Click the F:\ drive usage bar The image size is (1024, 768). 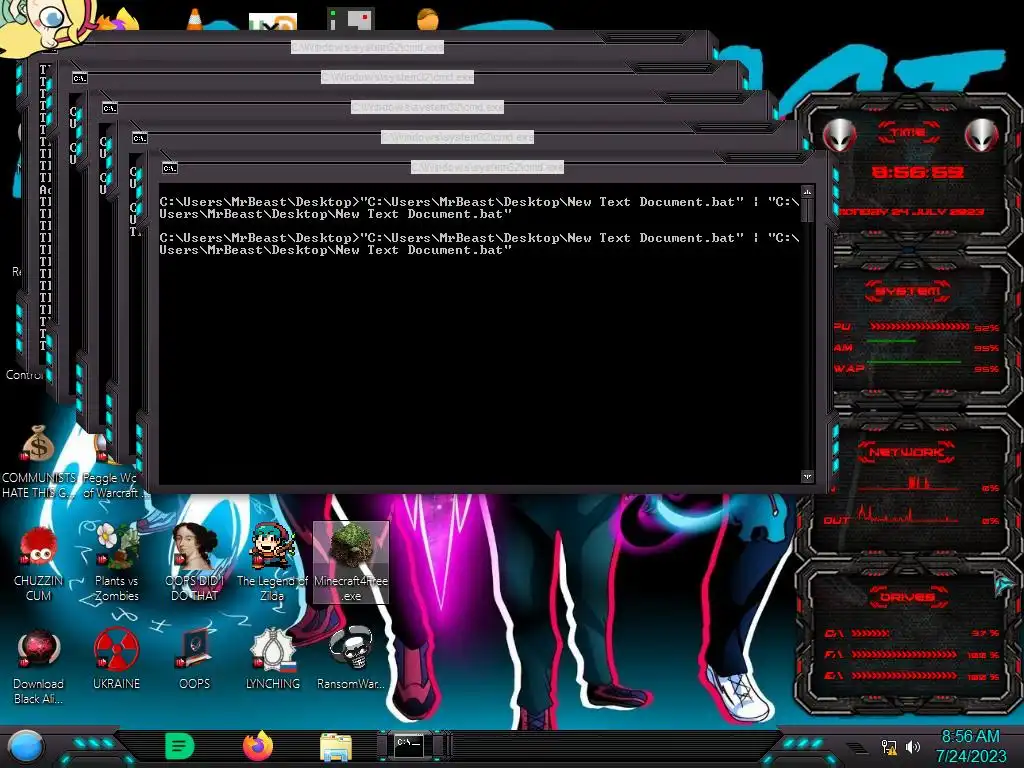click(x=904, y=654)
